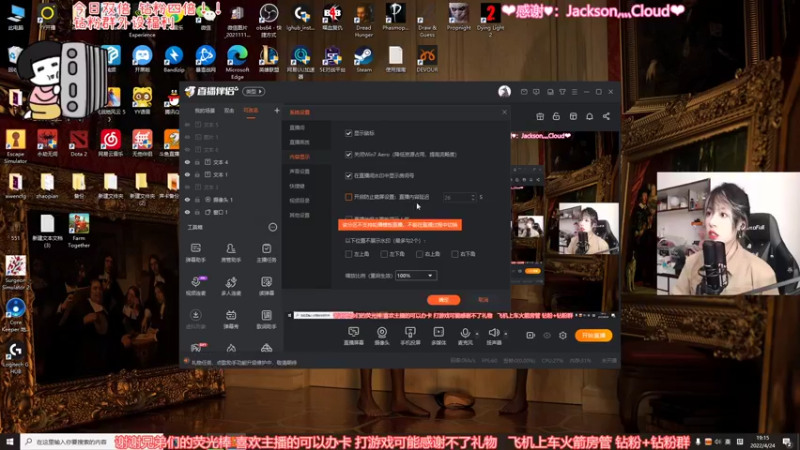Viewport: 800px width, 450px height.
Task: Open the download-arrow tool in toolbox
Action: click(x=195, y=319)
